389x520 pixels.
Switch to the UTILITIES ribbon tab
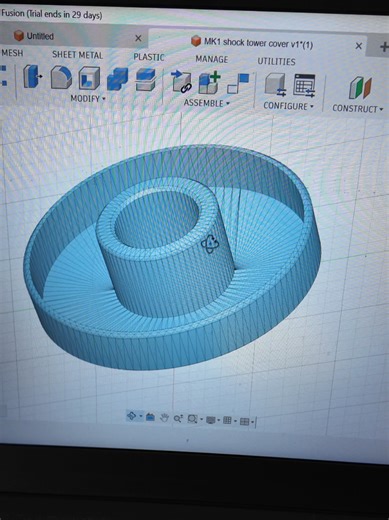click(276, 61)
